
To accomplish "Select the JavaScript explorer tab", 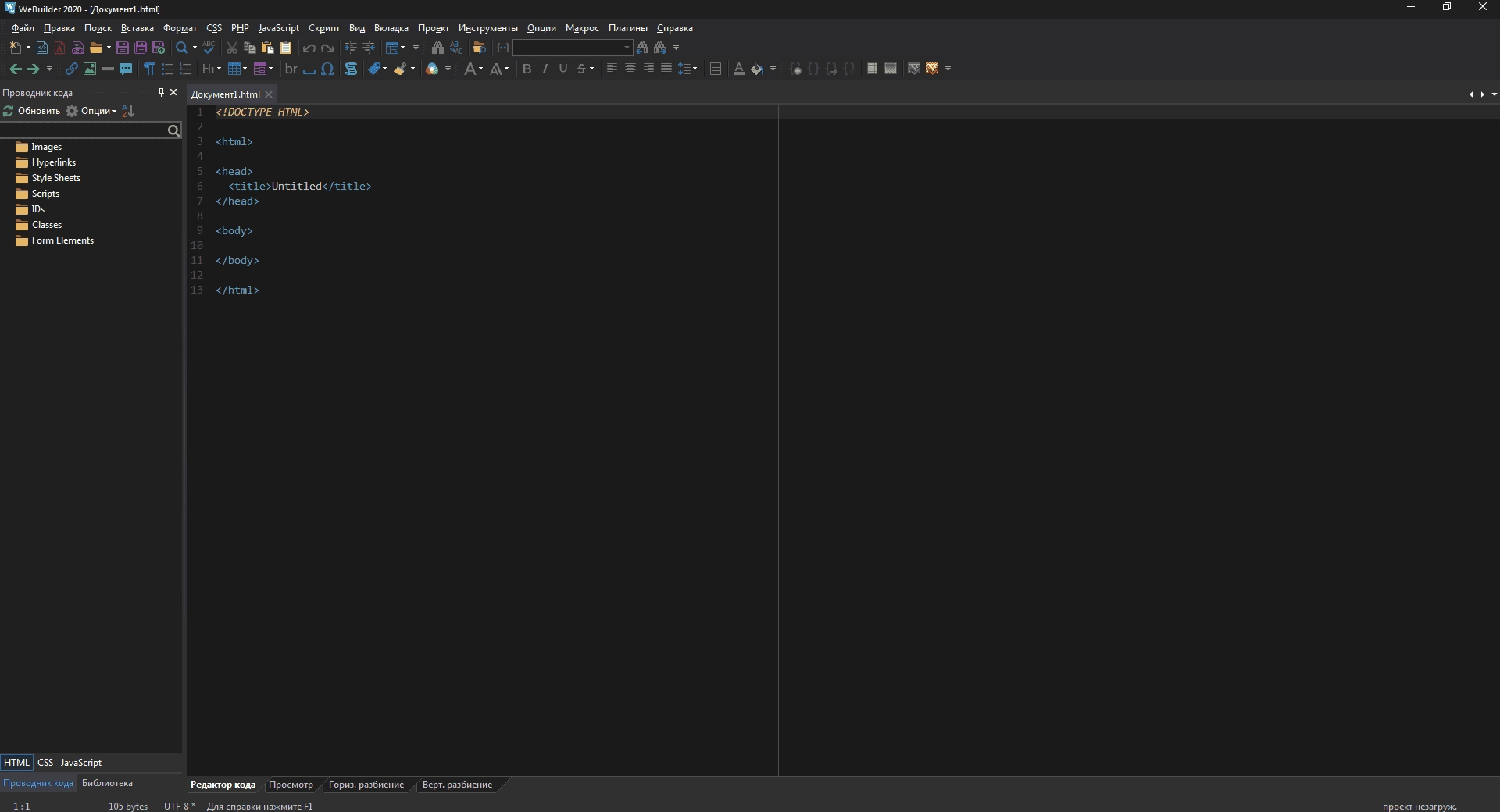I will 81,763.
